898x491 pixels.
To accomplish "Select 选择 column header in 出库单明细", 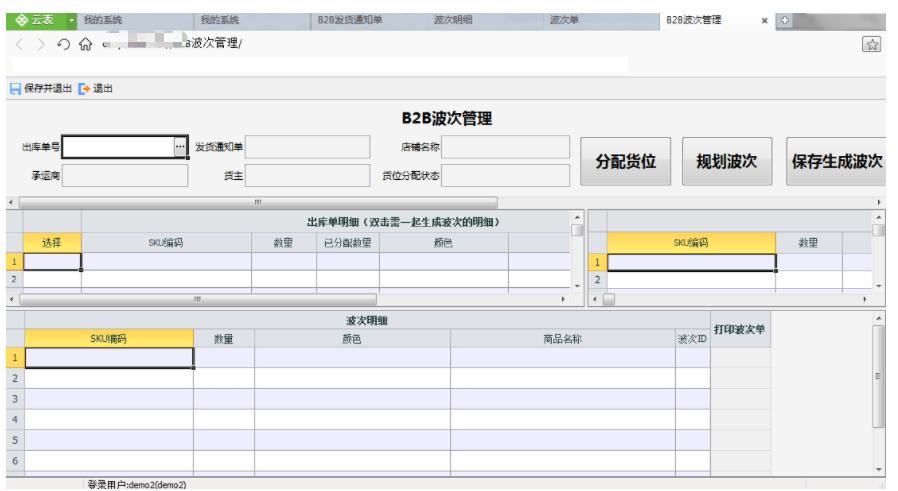I will [52, 242].
